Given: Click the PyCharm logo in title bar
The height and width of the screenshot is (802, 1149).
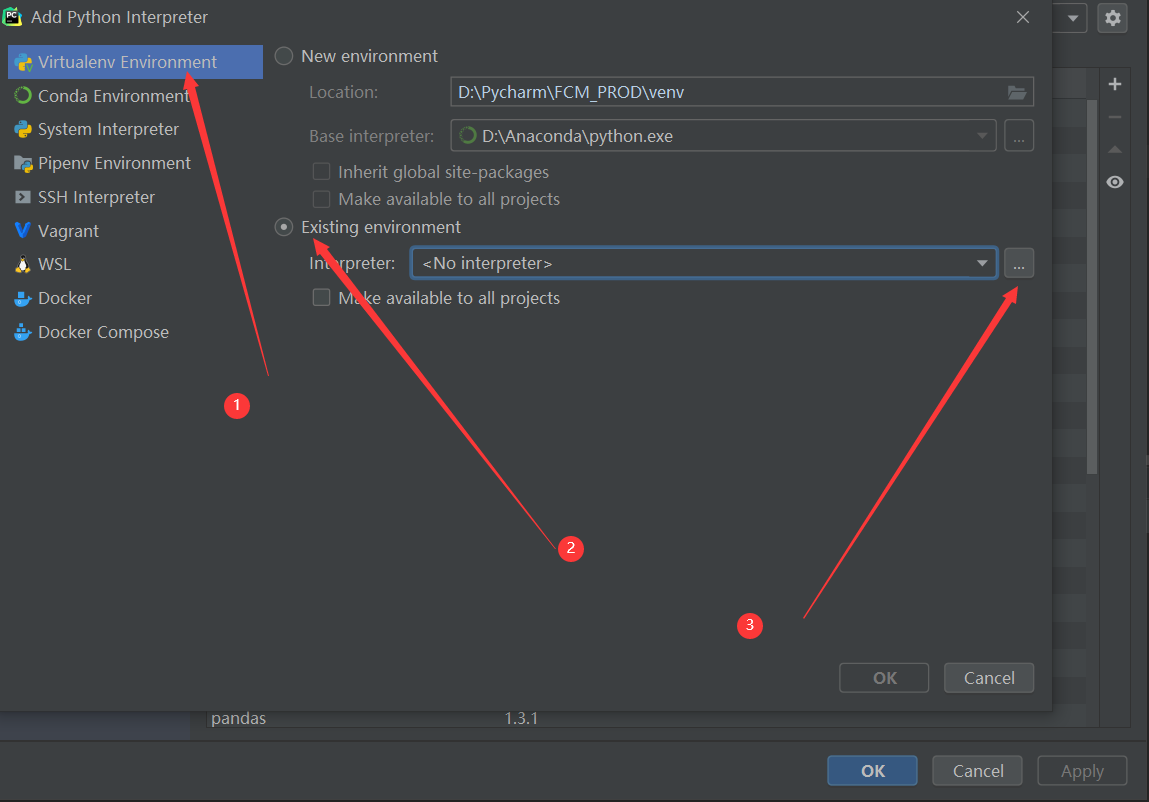Looking at the screenshot, I should [12, 16].
